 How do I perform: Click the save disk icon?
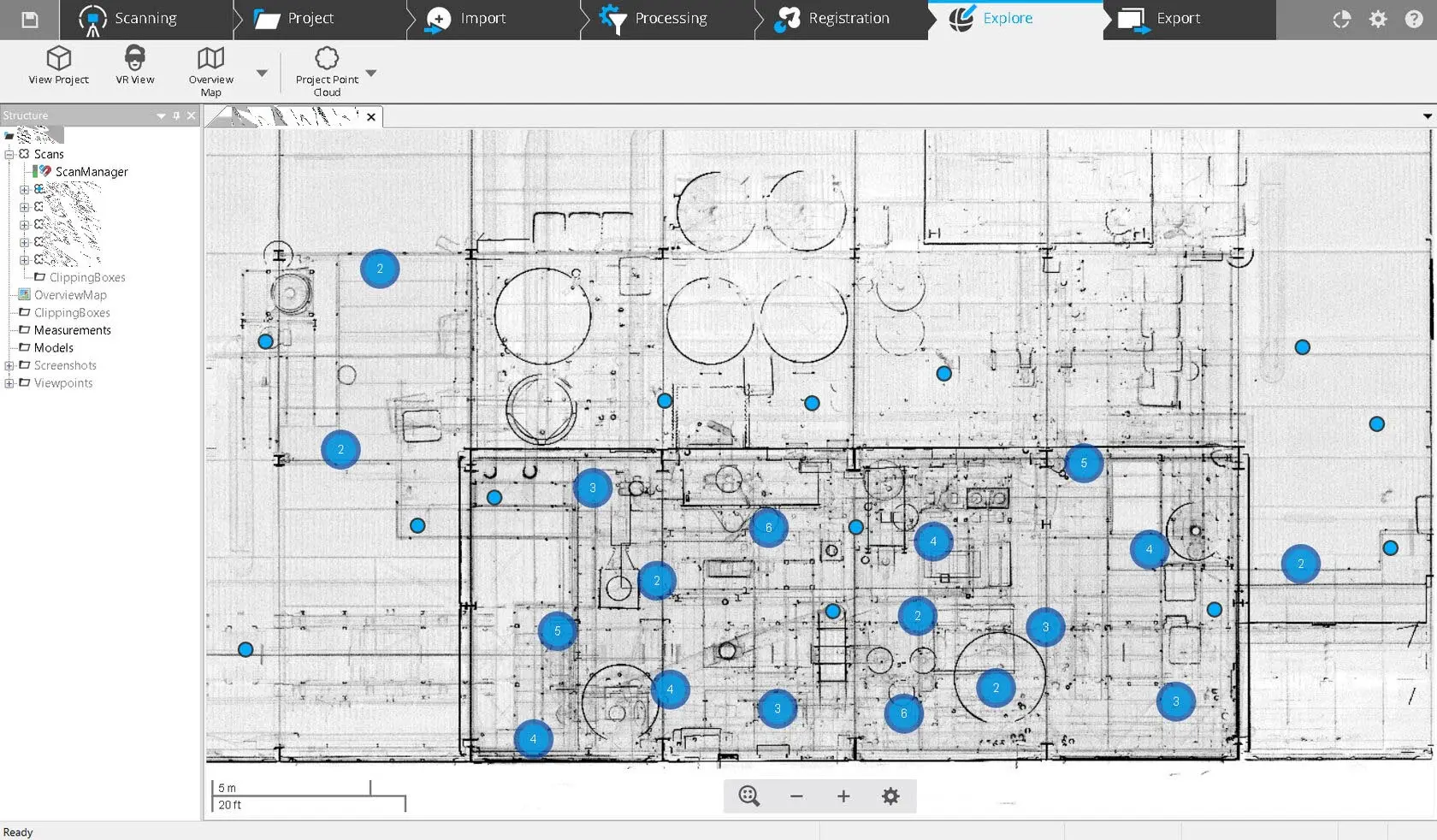[30, 20]
